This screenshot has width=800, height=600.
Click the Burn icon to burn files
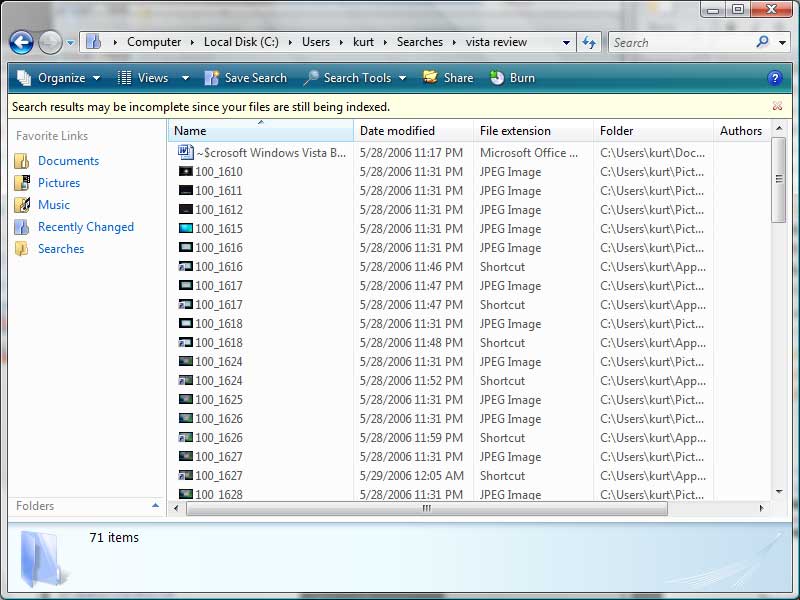coord(512,77)
